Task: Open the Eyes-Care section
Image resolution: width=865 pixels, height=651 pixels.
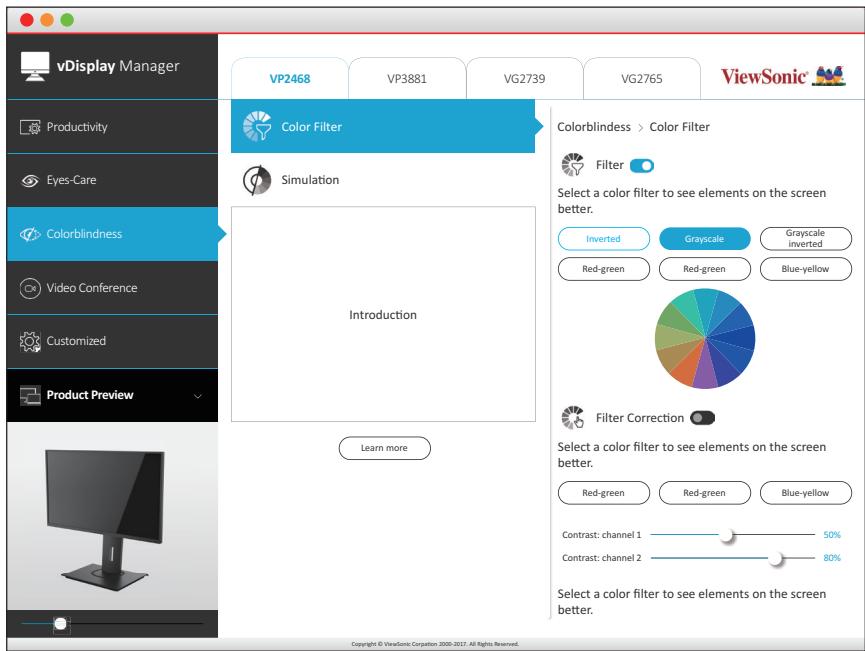Action: [113, 180]
